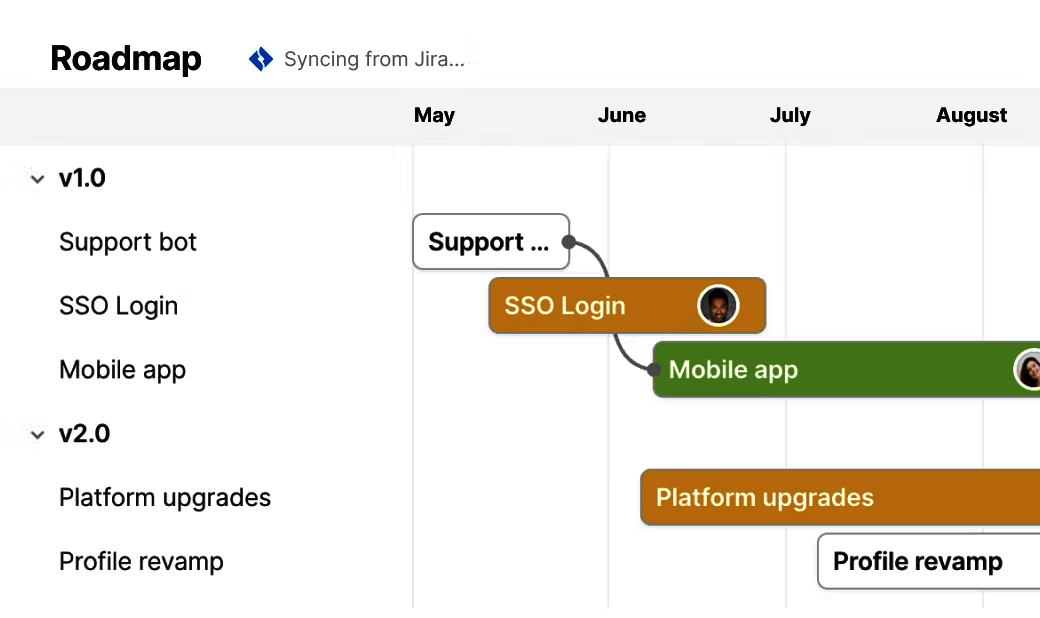
Task: Select the Profile revamp row label
Action: tap(141, 562)
